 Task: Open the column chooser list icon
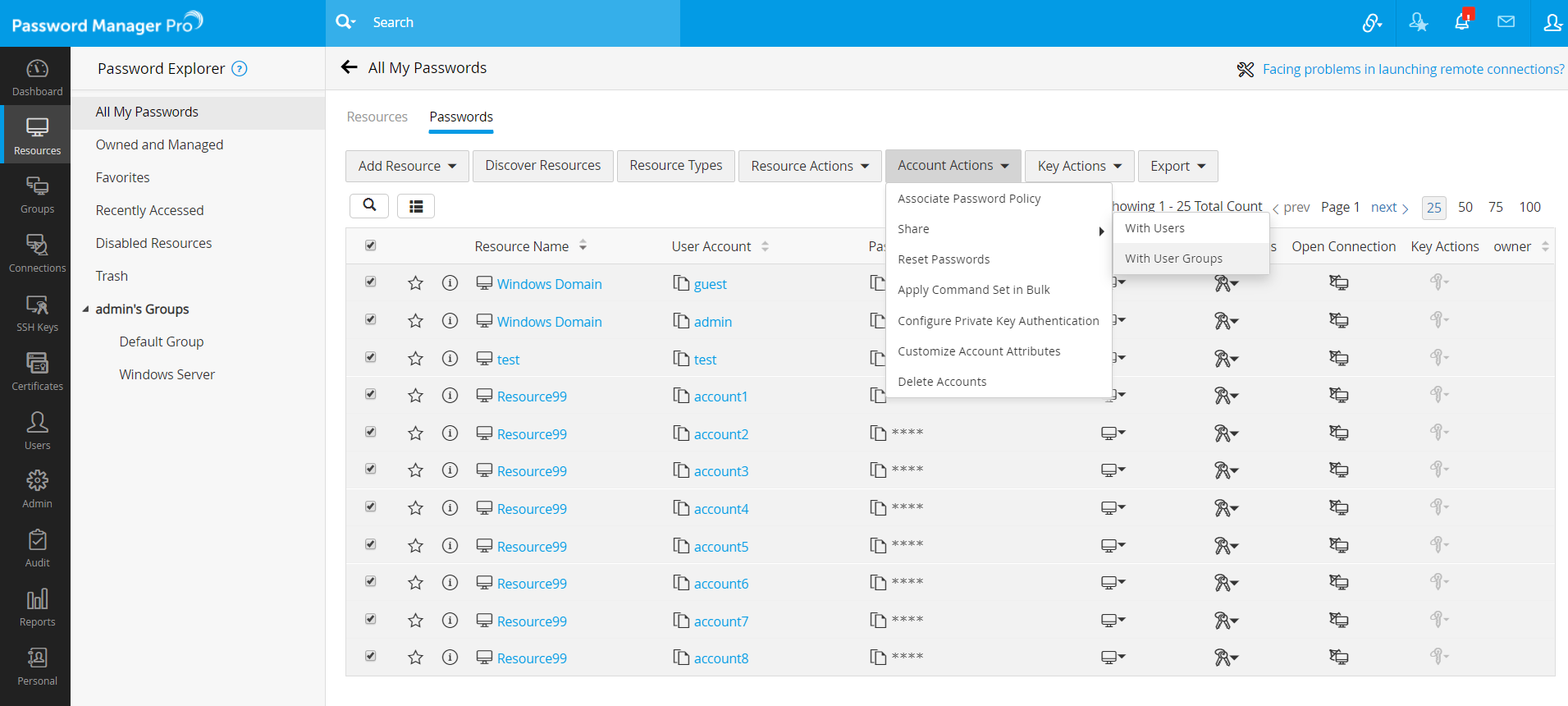pos(416,206)
